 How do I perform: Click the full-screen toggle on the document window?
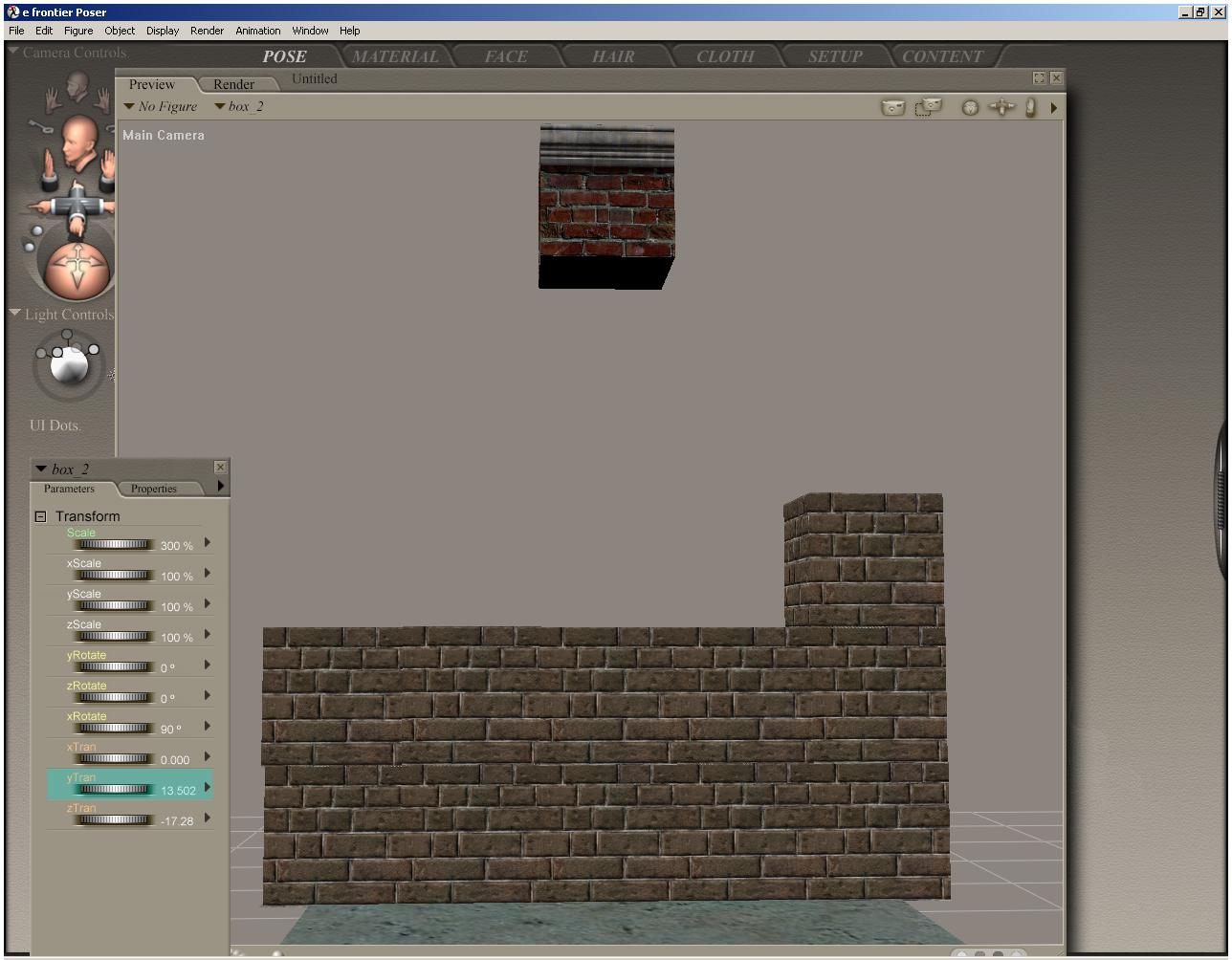(1039, 78)
